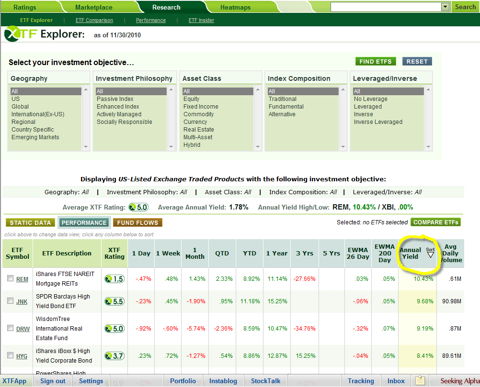Open the Marketplace tab
This screenshot has width=480, height=387.
point(94,7)
